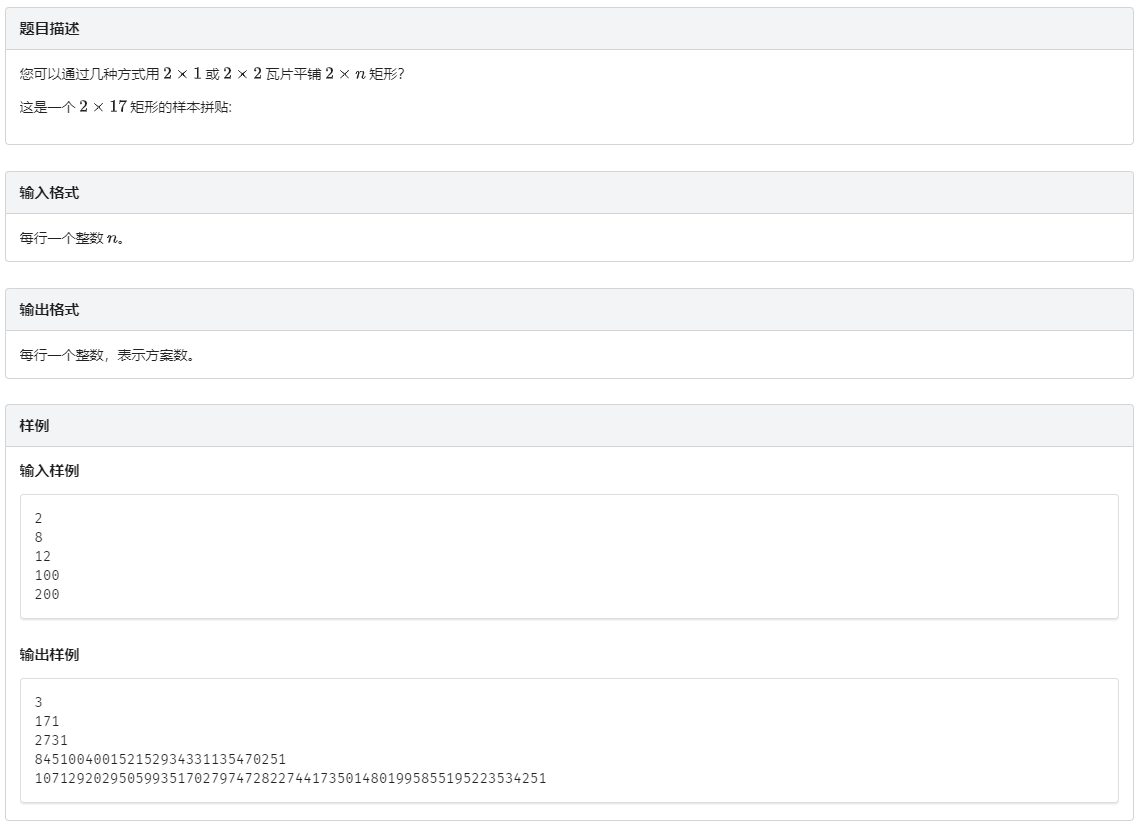Select the question text about tiling 2 × n 矩形

(211, 74)
